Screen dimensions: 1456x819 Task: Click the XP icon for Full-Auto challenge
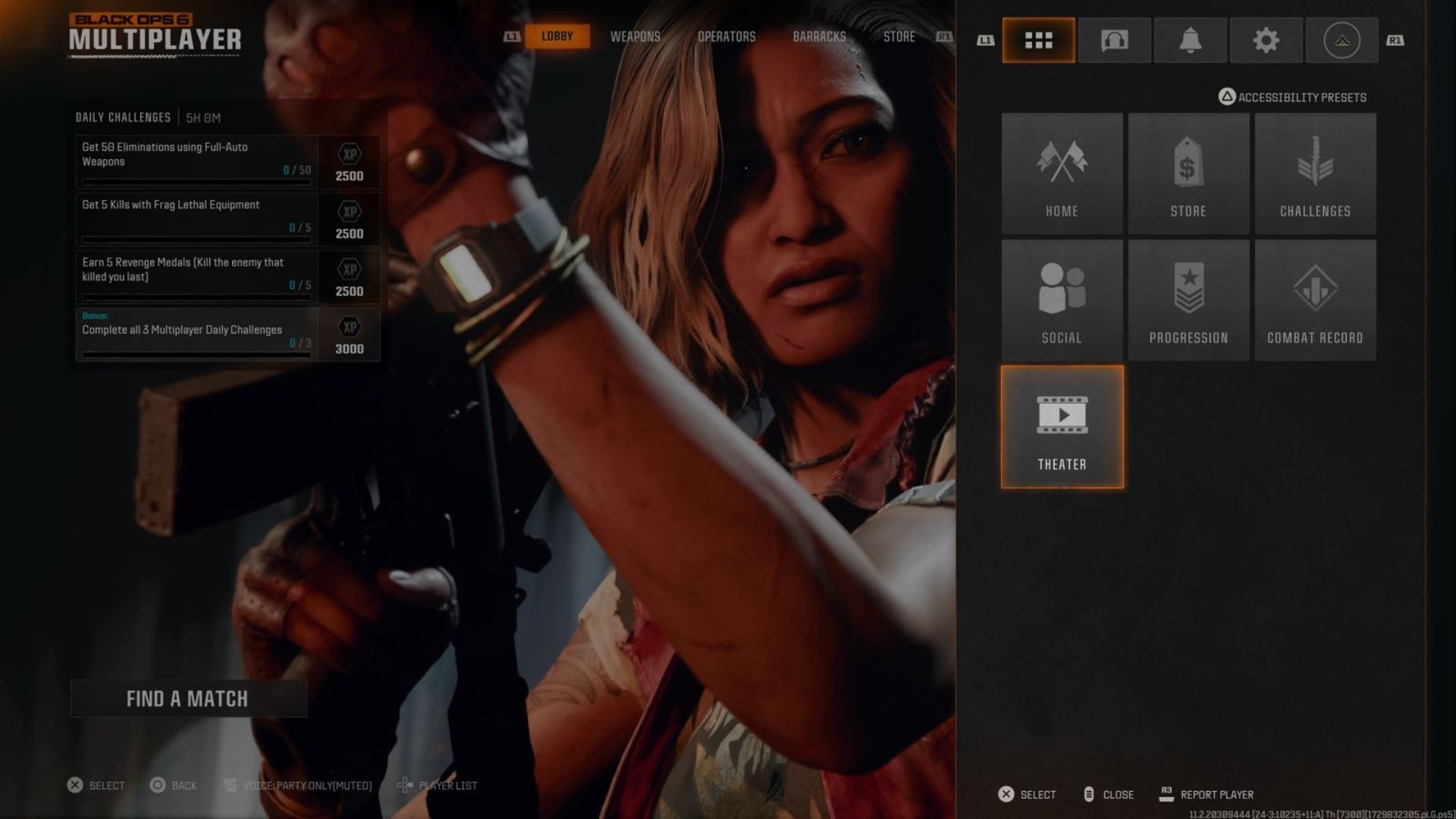[x=350, y=154]
